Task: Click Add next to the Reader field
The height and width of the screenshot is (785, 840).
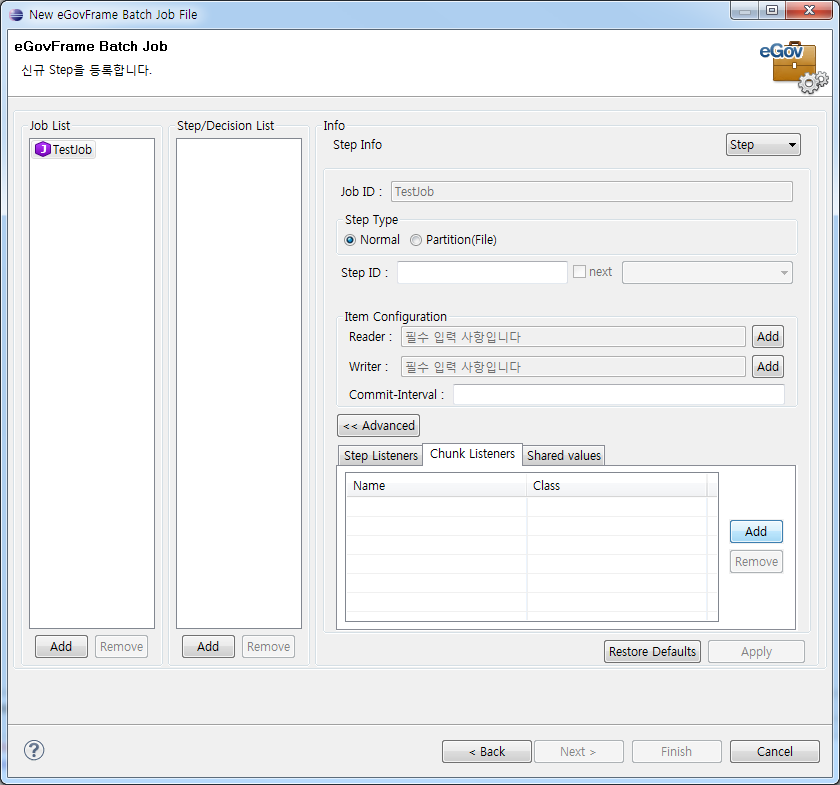Action: (768, 337)
